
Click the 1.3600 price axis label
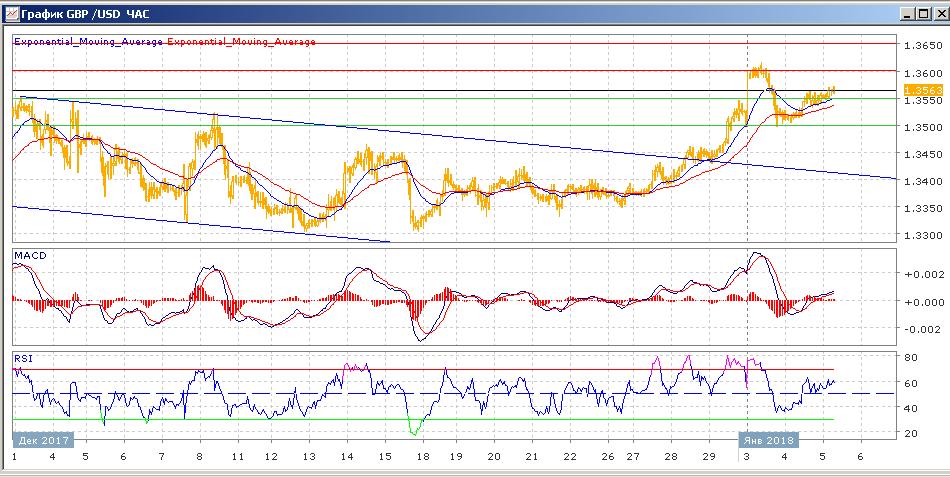923,73
